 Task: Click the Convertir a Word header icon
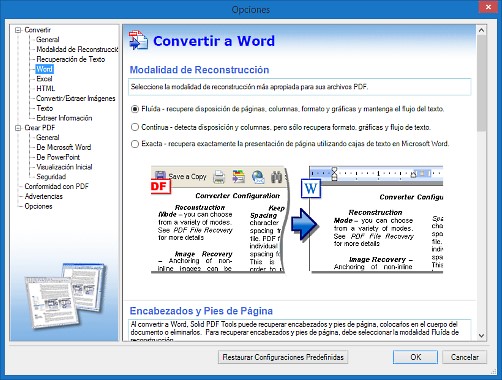point(138,40)
